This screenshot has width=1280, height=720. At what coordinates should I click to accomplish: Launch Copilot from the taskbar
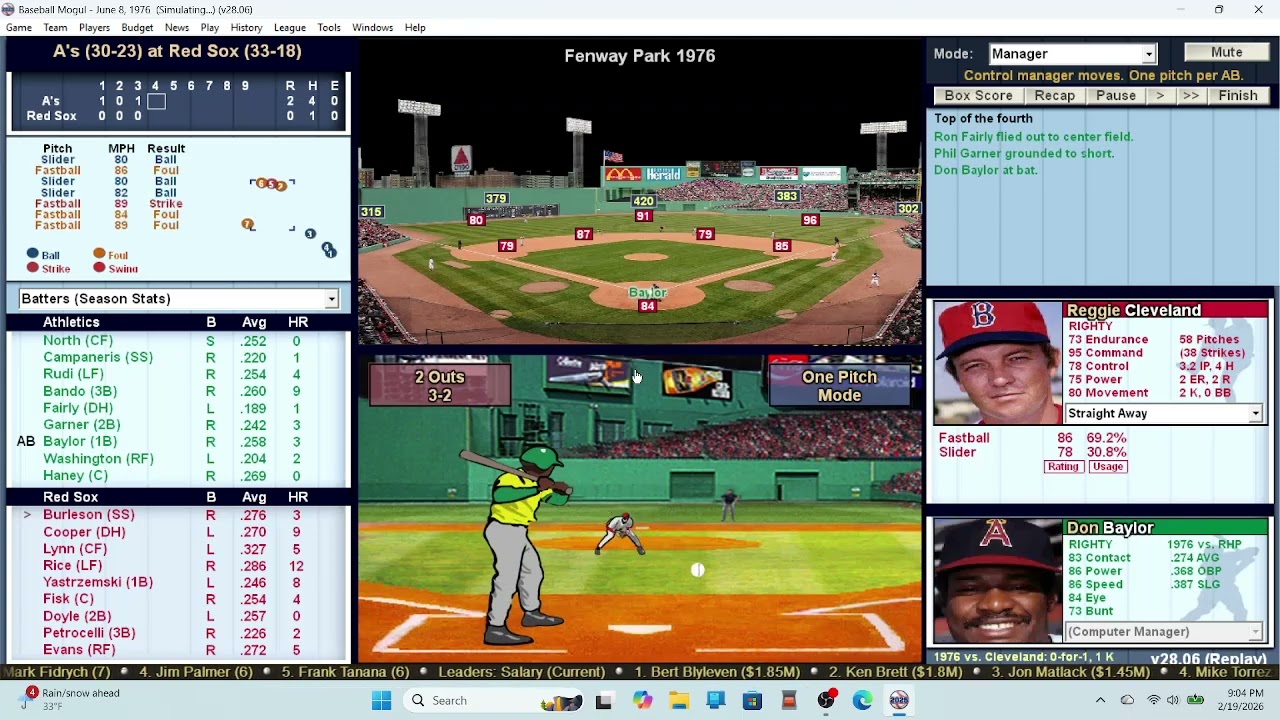(642, 701)
